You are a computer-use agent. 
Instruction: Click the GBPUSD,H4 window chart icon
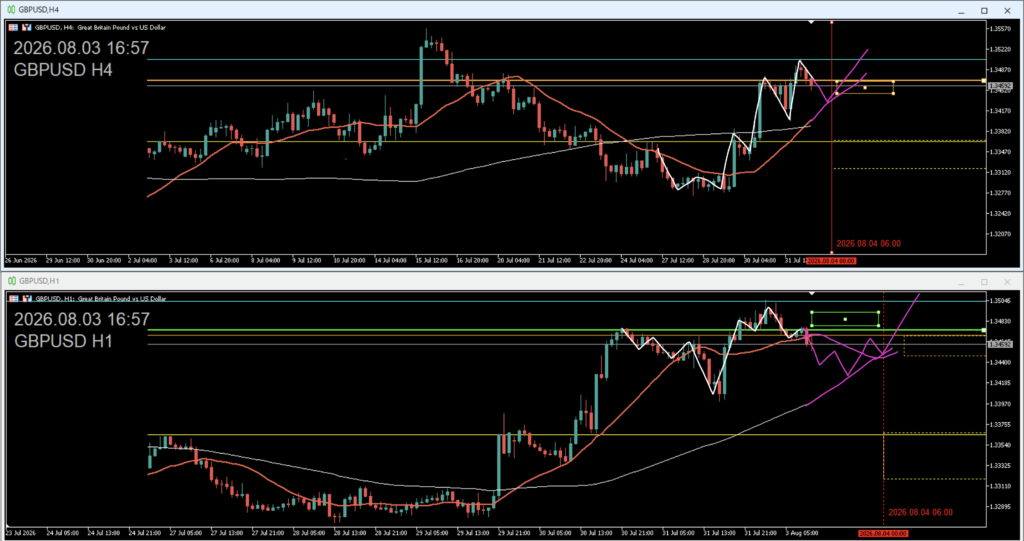(11, 10)
